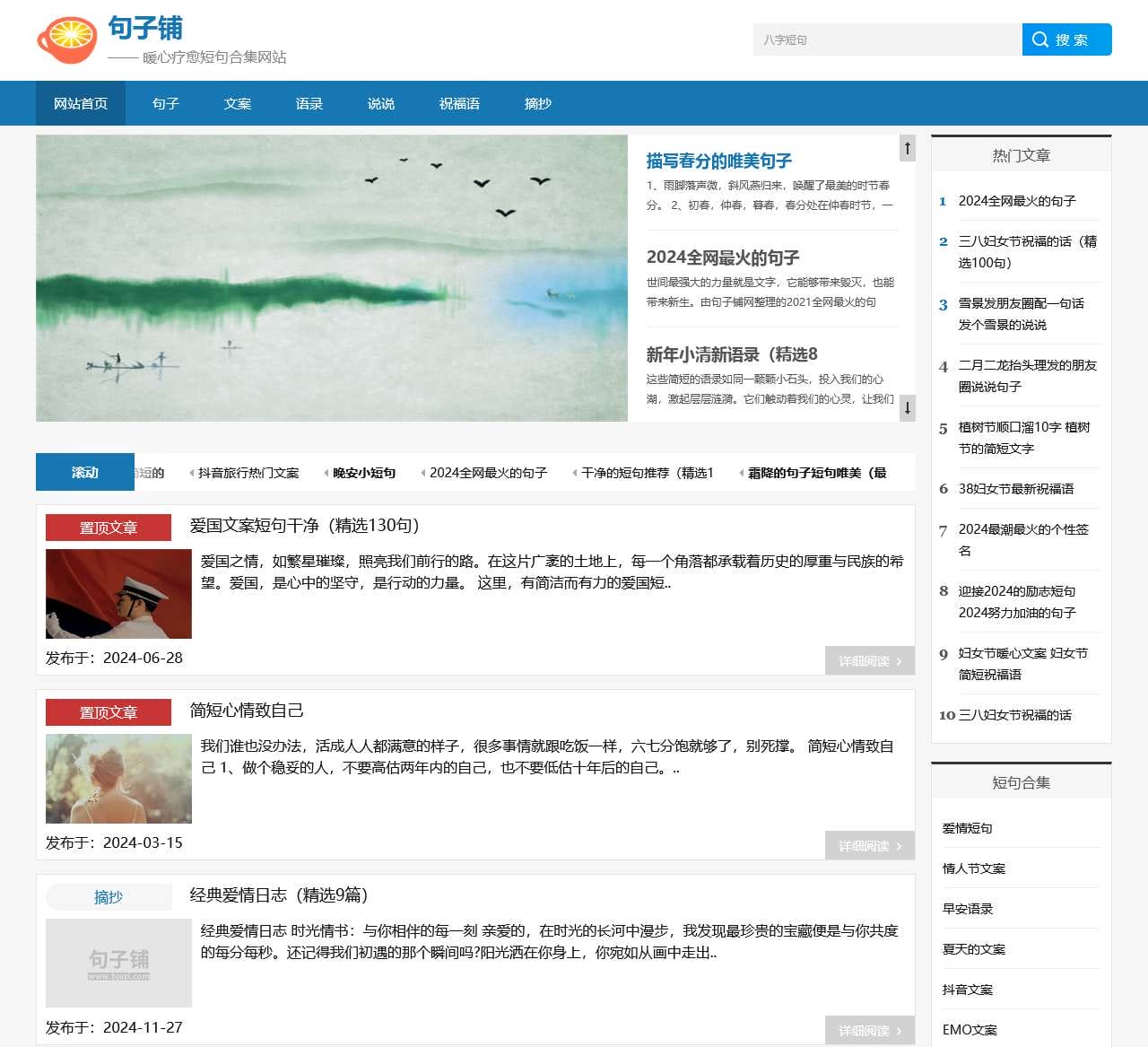Image resolution: width=1148 pixels, height=1047 pixels.
Task: Click the 搜索 search button
Action: pos(1067,39)
